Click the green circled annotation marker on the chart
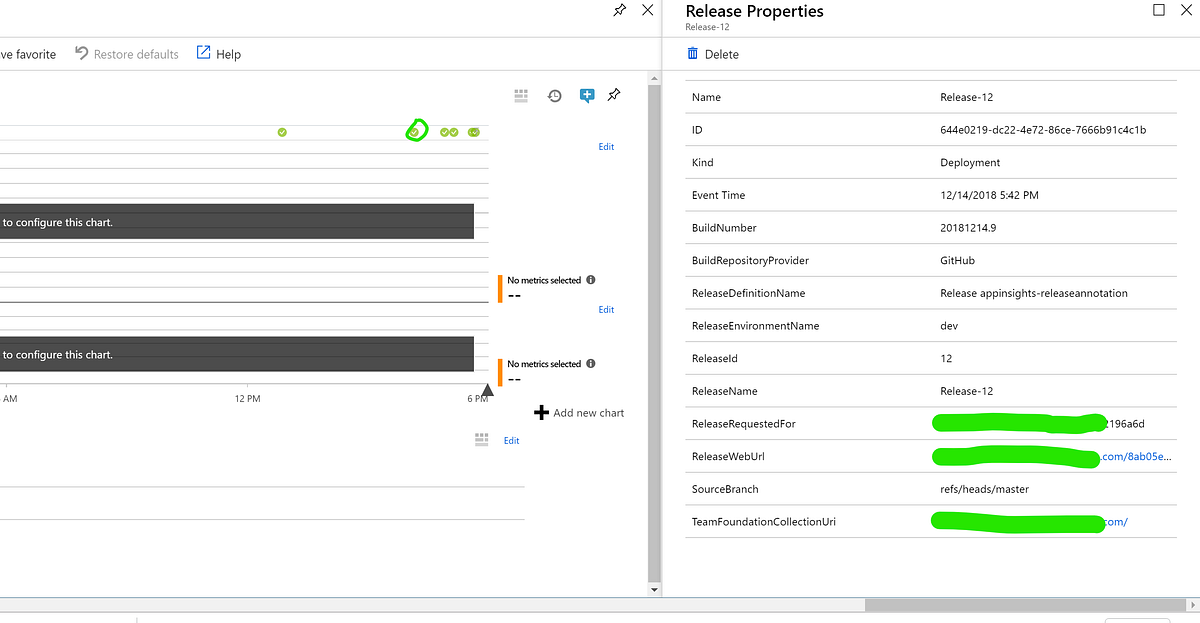The width and height of the screenshot is (1200, 623). pyautogui.click(x=416, y=130)
